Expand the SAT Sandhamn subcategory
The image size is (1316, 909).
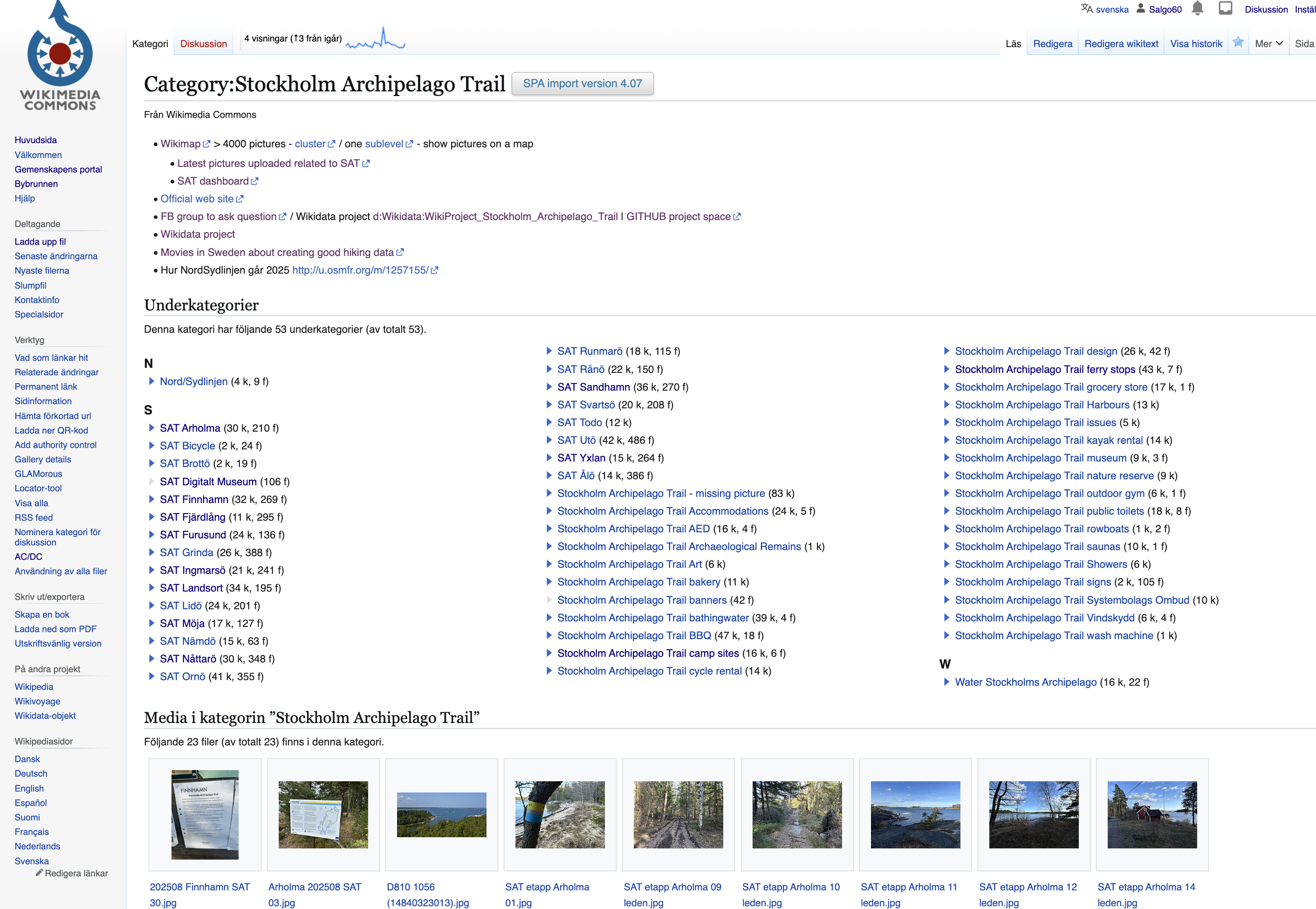(x=548, y=387)
